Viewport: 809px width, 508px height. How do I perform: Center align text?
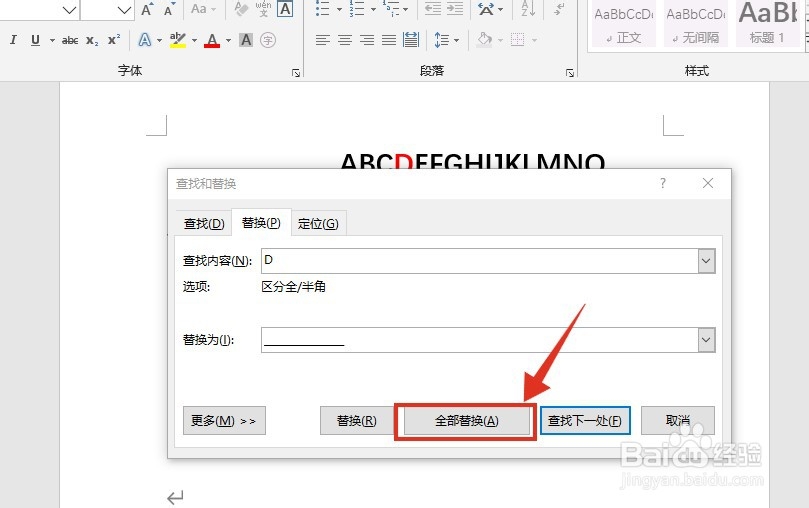click(345, 40)
